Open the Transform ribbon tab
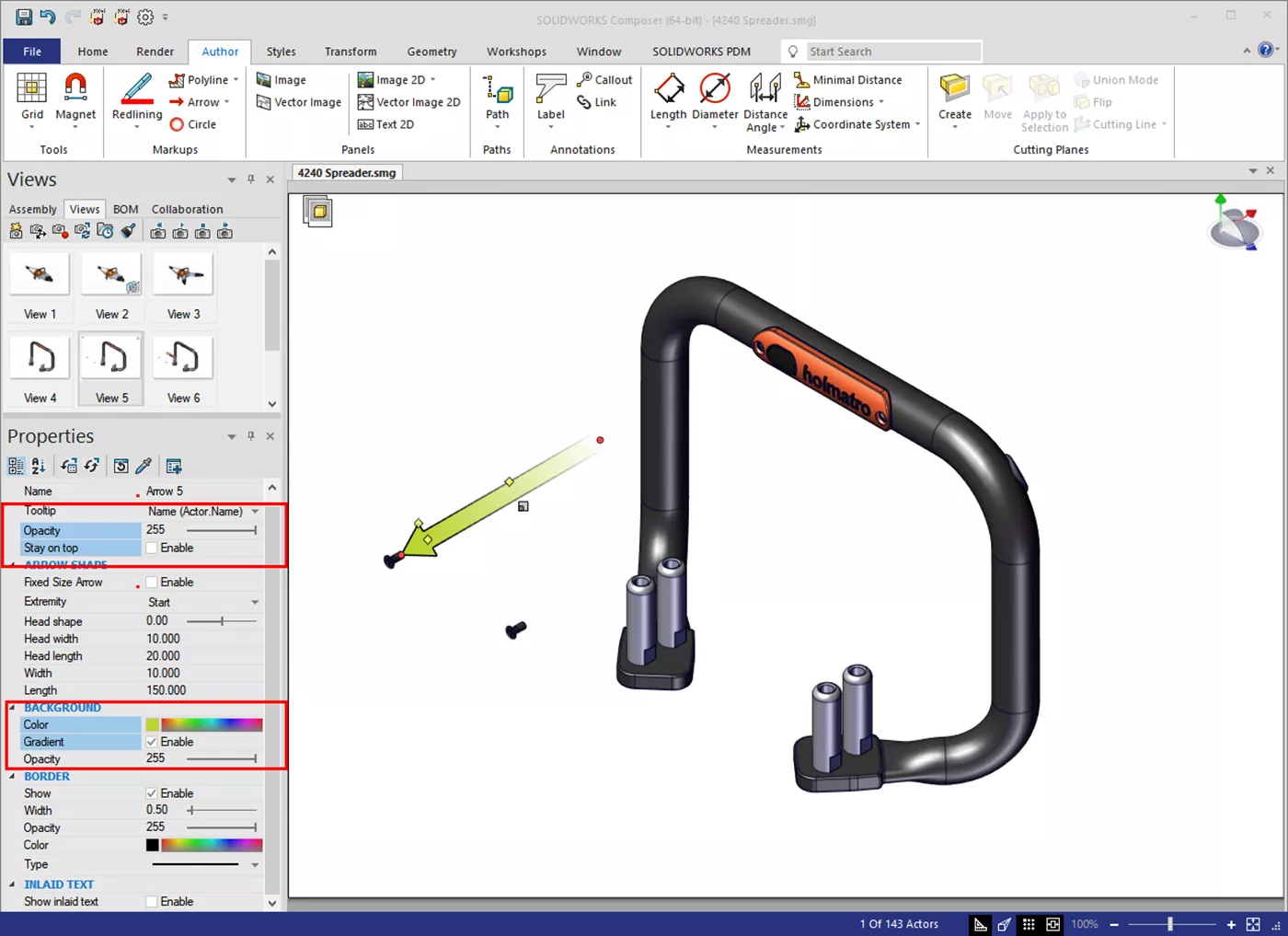Viewport: 1288px width, 936px height. (x=351, y=52)
